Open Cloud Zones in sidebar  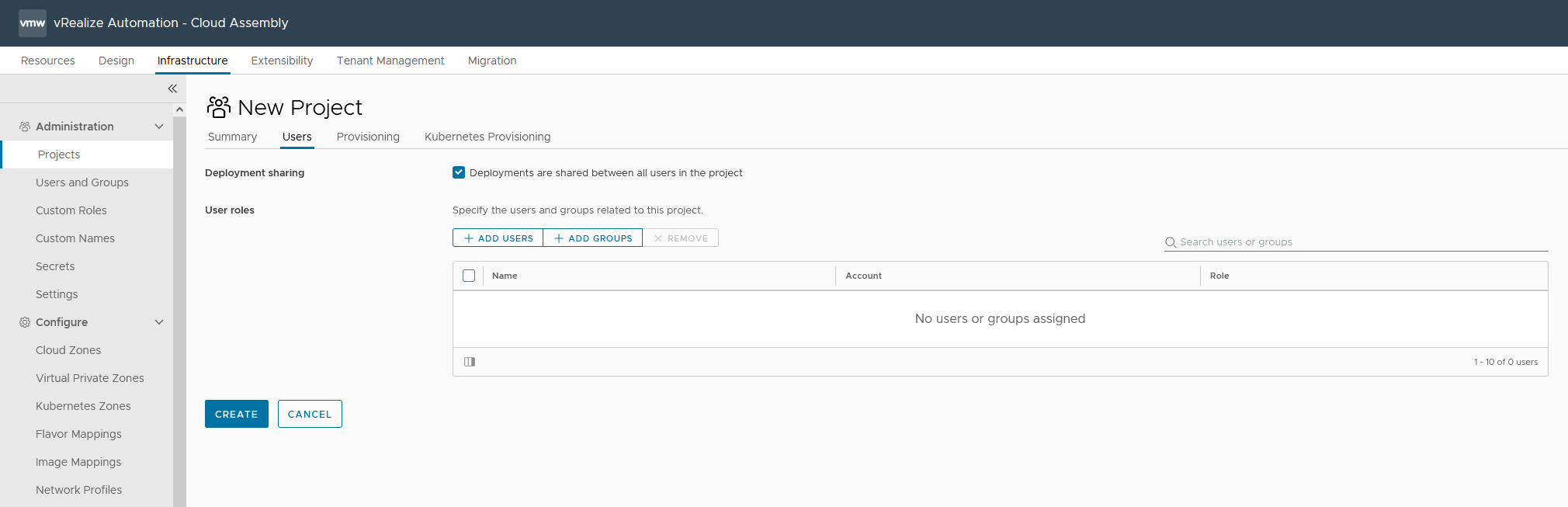click(68, 350)
